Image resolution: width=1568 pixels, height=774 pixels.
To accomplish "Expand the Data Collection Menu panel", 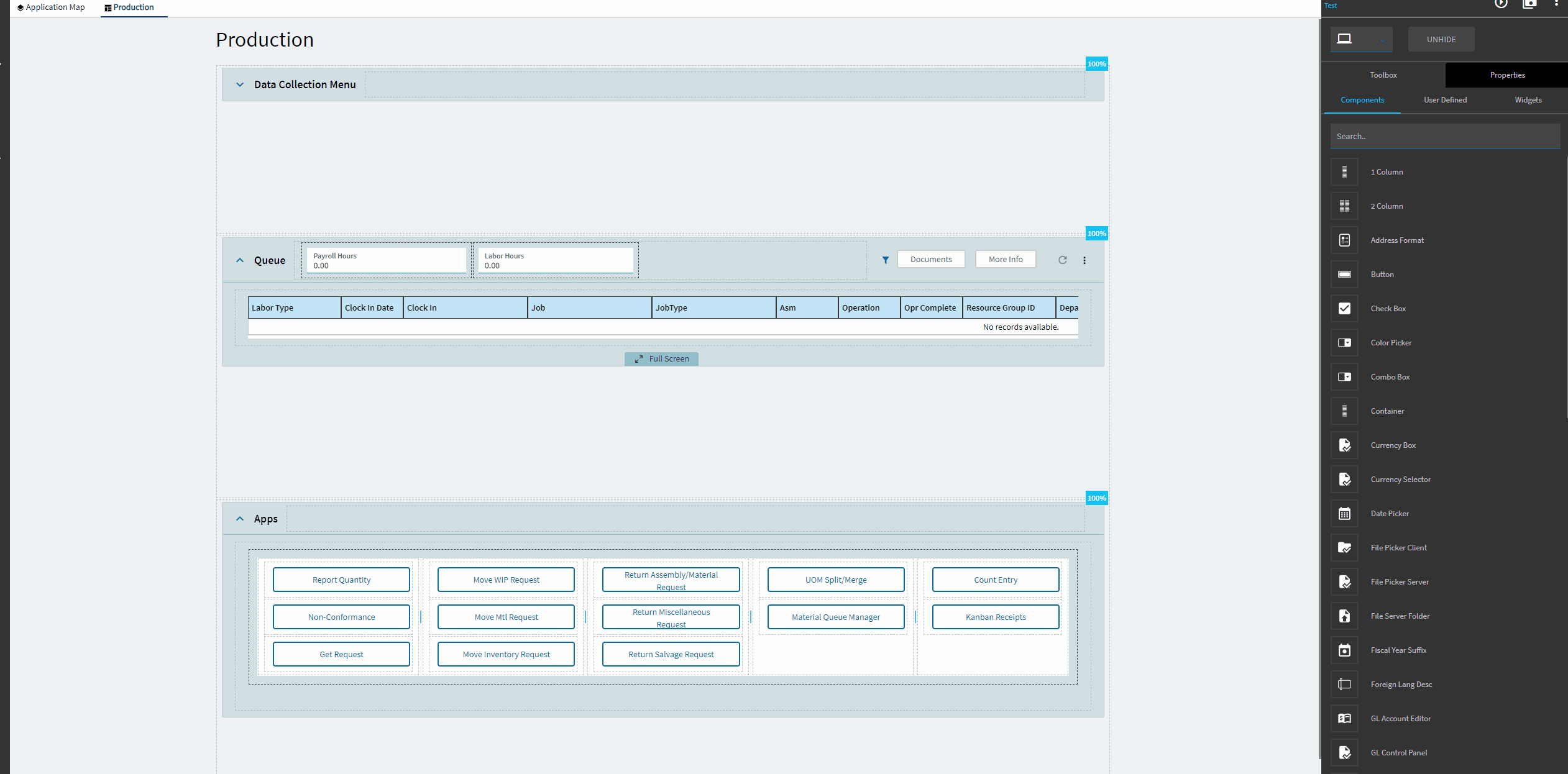I will (240, 84).
